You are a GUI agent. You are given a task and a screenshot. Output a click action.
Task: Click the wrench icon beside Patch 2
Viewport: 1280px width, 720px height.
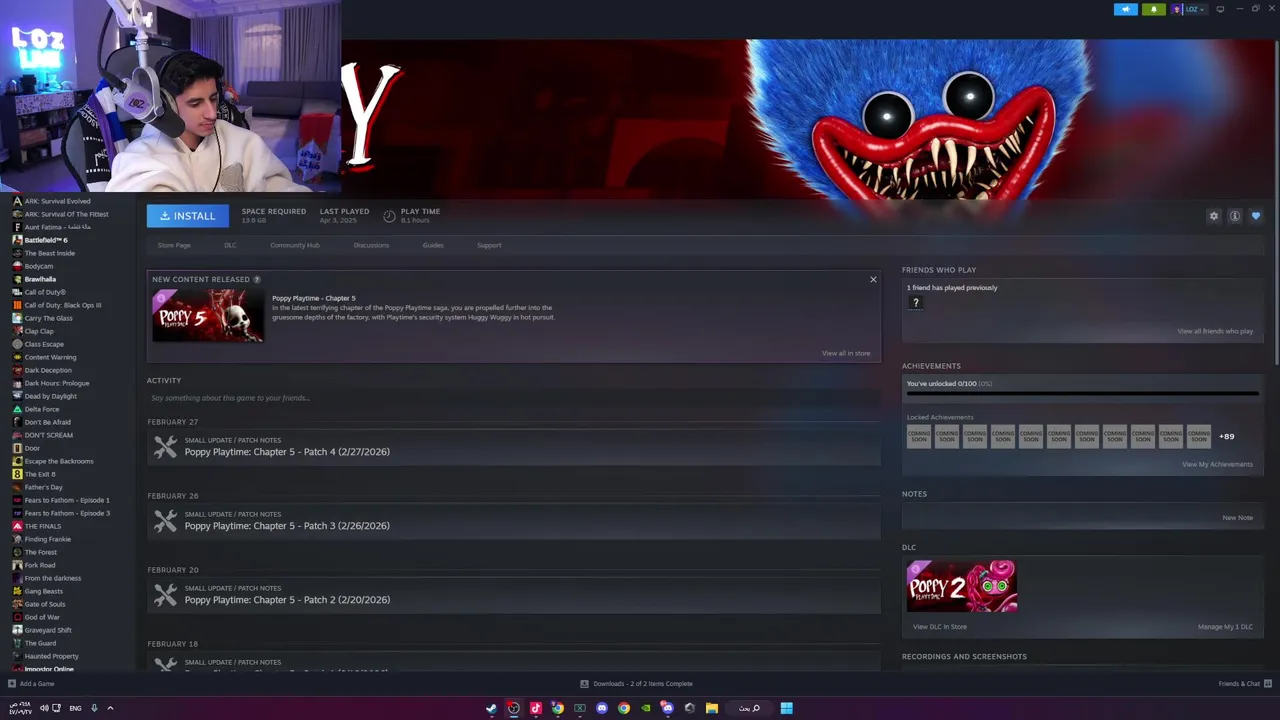point(165,595)
